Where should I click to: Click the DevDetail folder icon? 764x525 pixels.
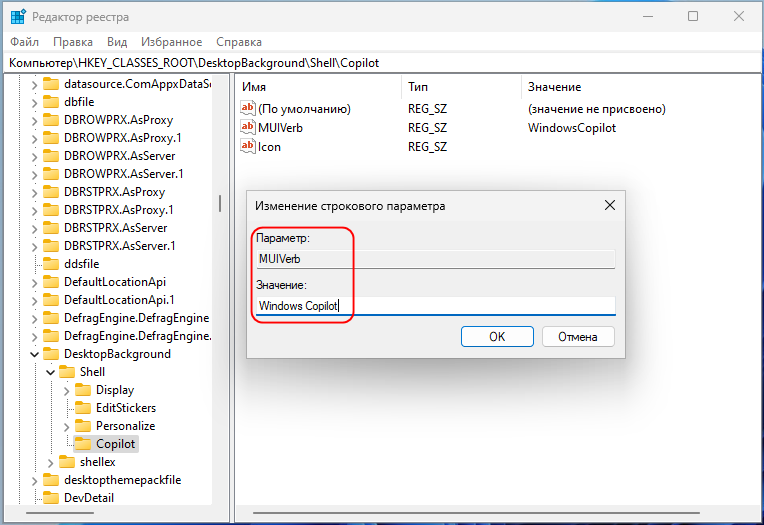point(51,498)
